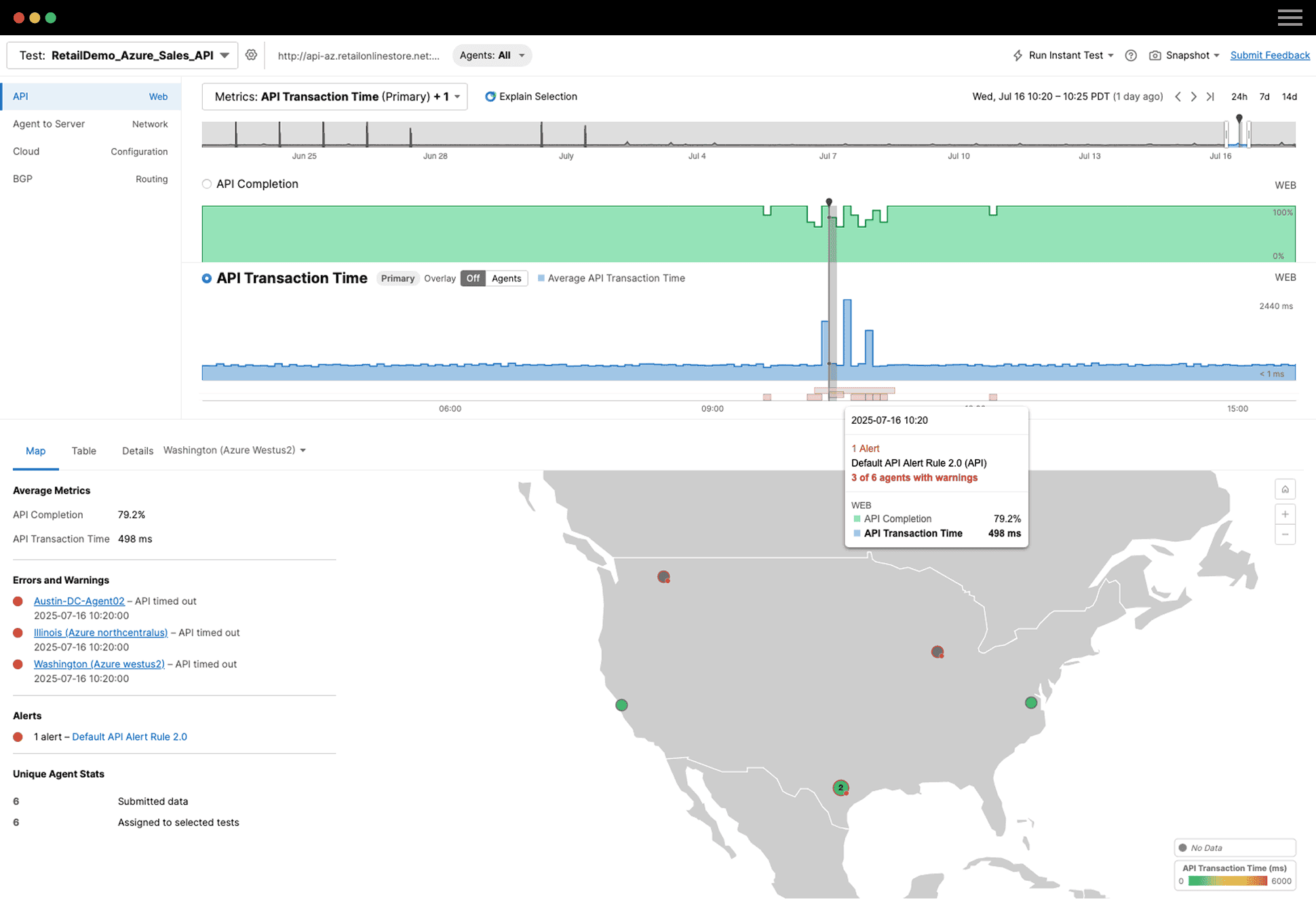The height and width of the screenshot is (910, 1316).
Task: Click the help question-mark icon
Action: [x=1131, y=56]
